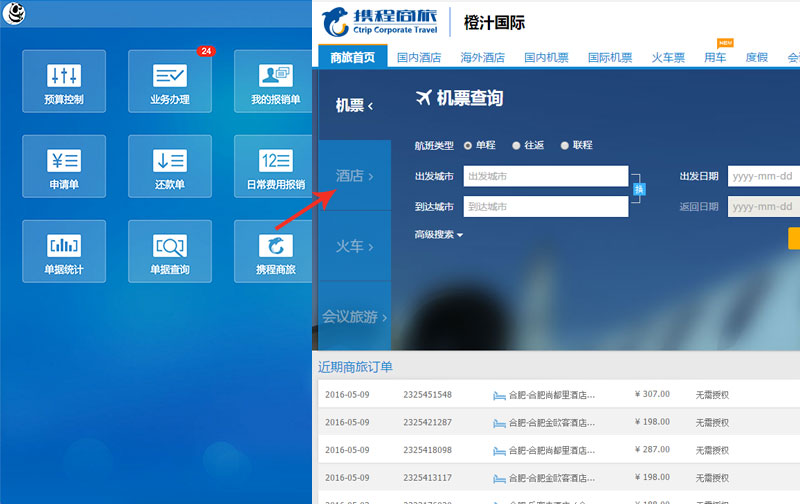Select 联程 multi-leg flight type
800x504 pixels.
click(x=564, y=145)
